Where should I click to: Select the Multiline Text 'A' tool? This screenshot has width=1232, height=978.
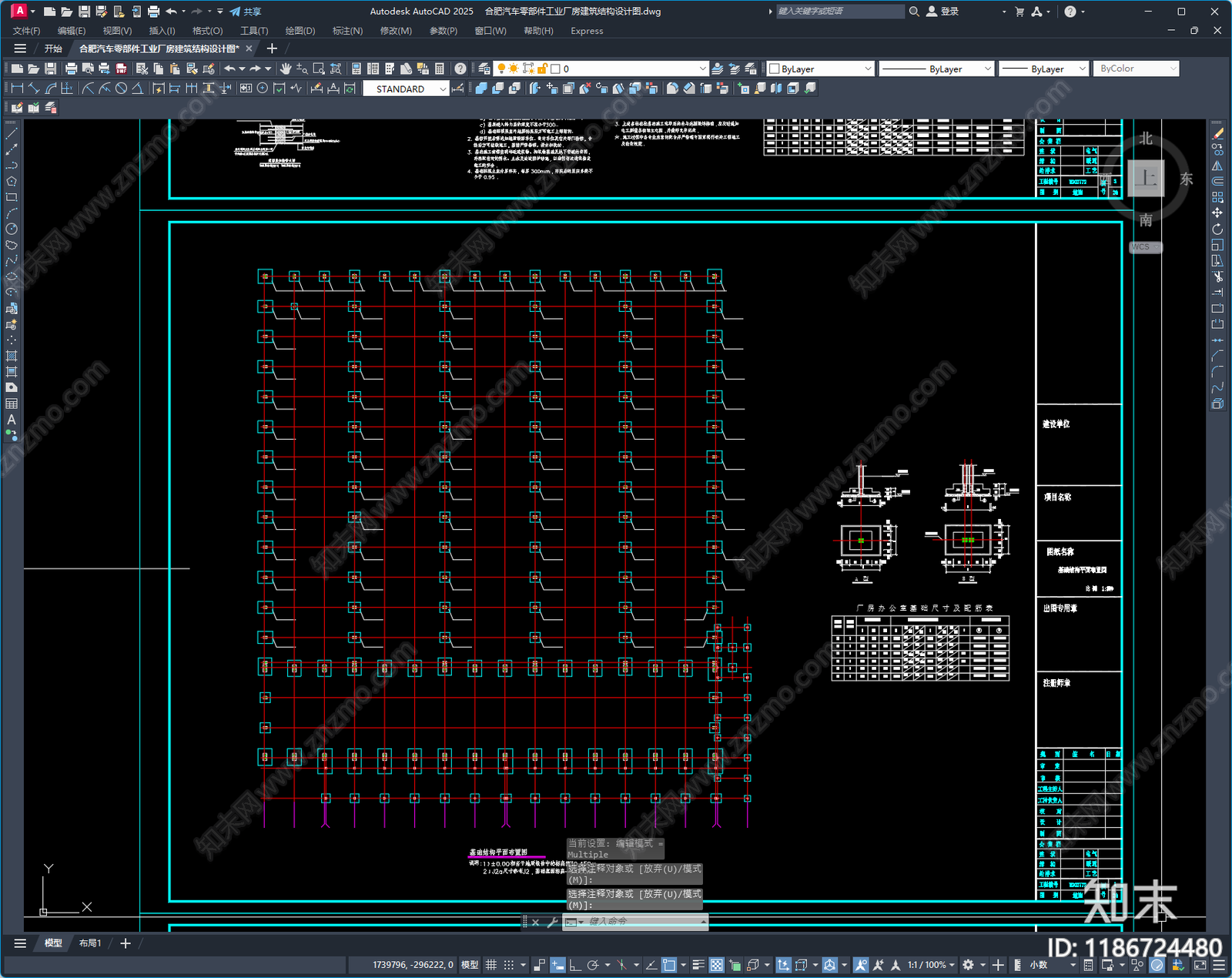12,420
